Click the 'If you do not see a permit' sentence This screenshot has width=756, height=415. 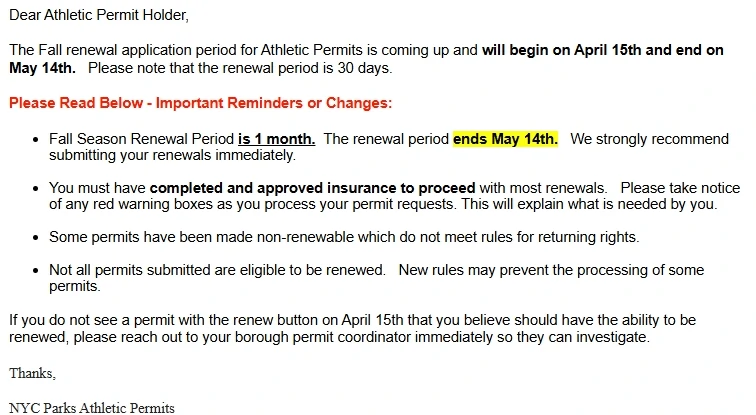(x=352, y=328)
